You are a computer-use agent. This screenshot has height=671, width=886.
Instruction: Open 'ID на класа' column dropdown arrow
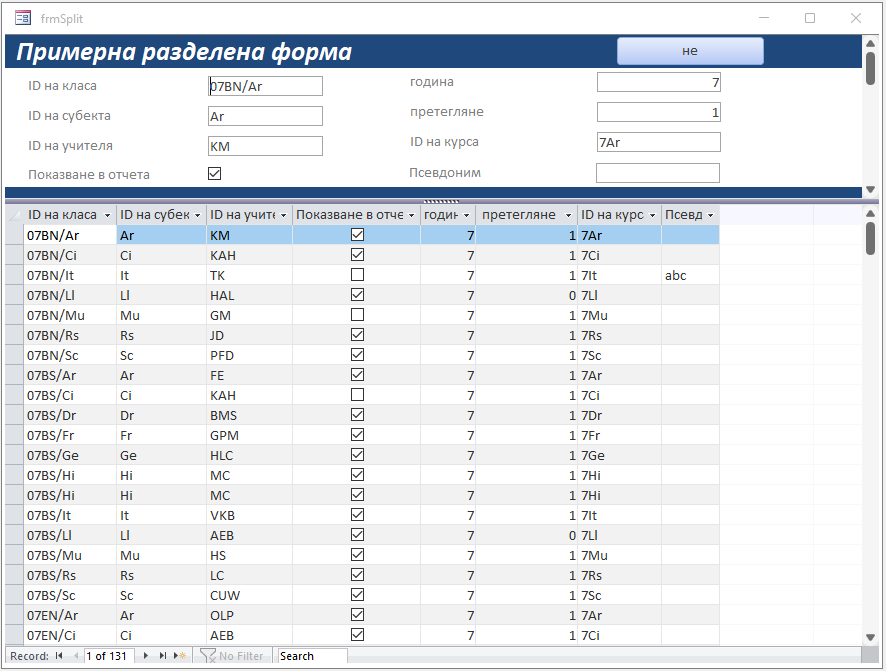(x=107, y=215)
